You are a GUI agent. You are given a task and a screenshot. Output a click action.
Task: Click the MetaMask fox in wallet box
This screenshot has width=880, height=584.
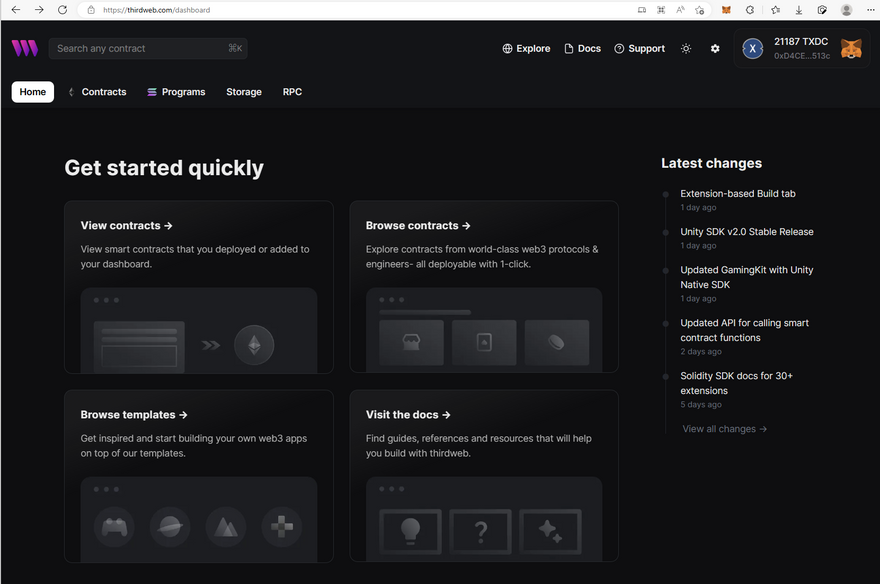click(851, 49)
